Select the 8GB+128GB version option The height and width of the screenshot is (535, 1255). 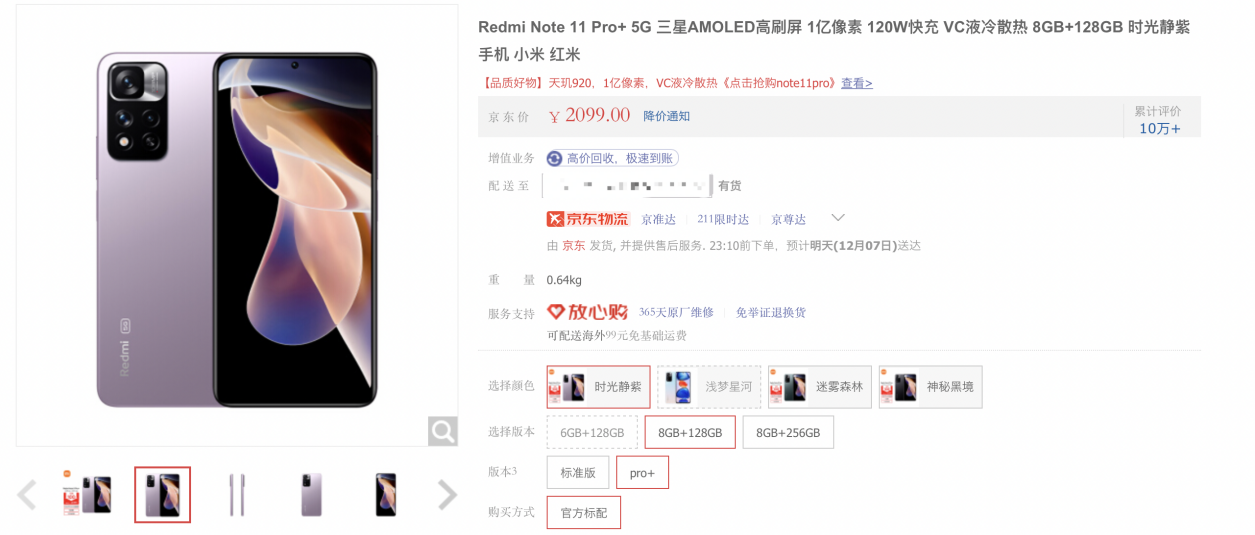point(690,432)
